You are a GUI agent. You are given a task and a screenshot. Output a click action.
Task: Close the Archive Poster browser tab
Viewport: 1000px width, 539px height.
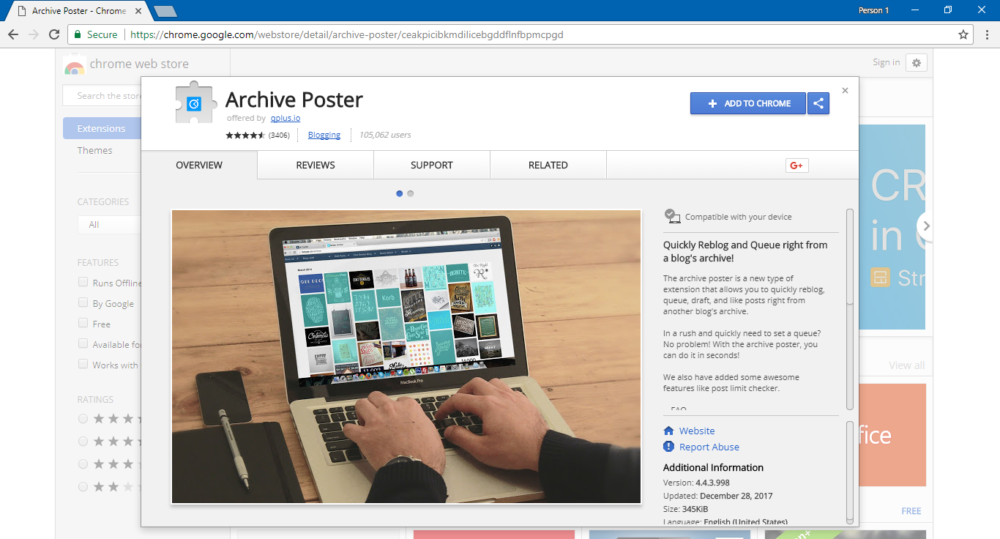click(138, 11)
